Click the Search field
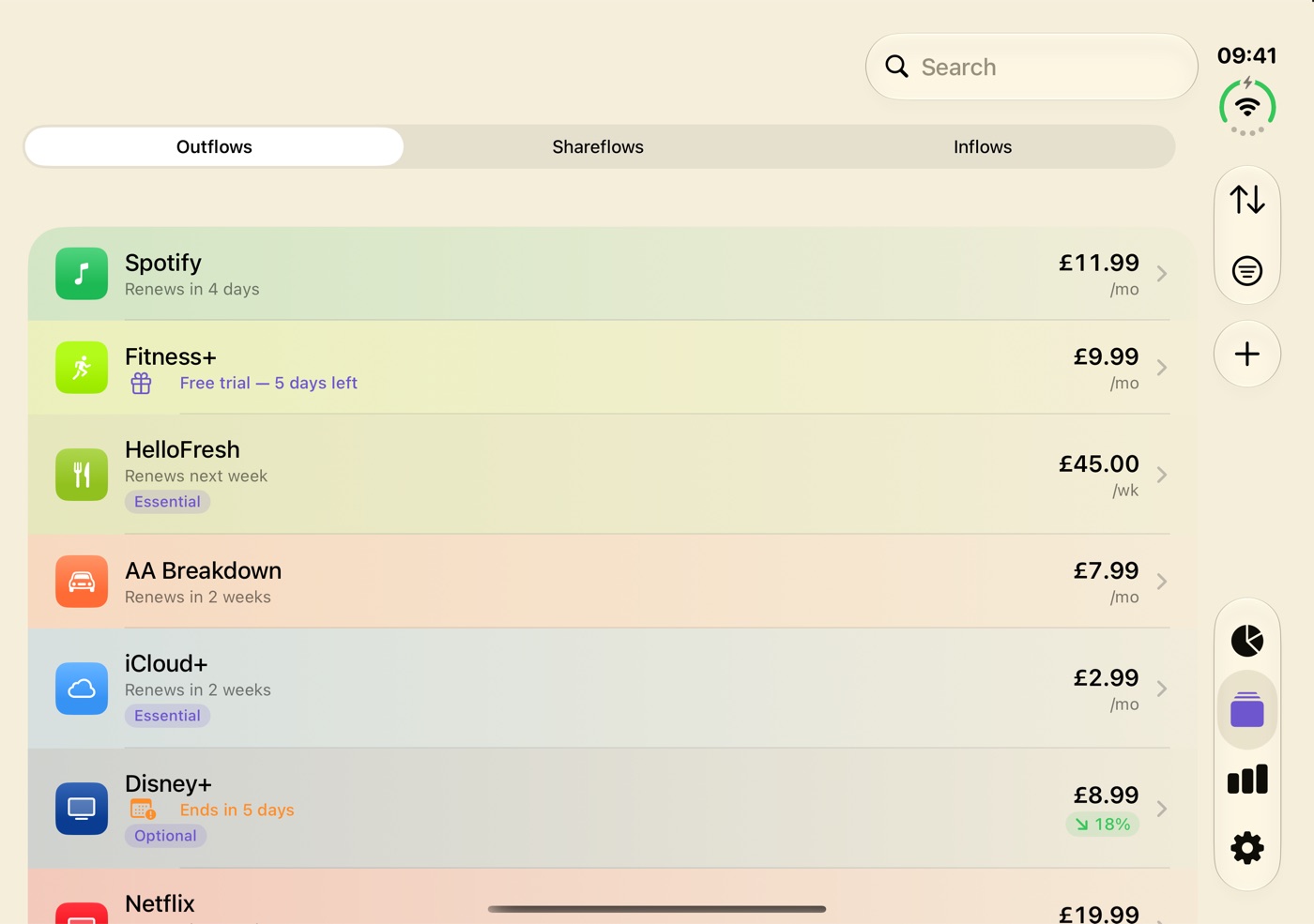 [x=1031, y=67]
